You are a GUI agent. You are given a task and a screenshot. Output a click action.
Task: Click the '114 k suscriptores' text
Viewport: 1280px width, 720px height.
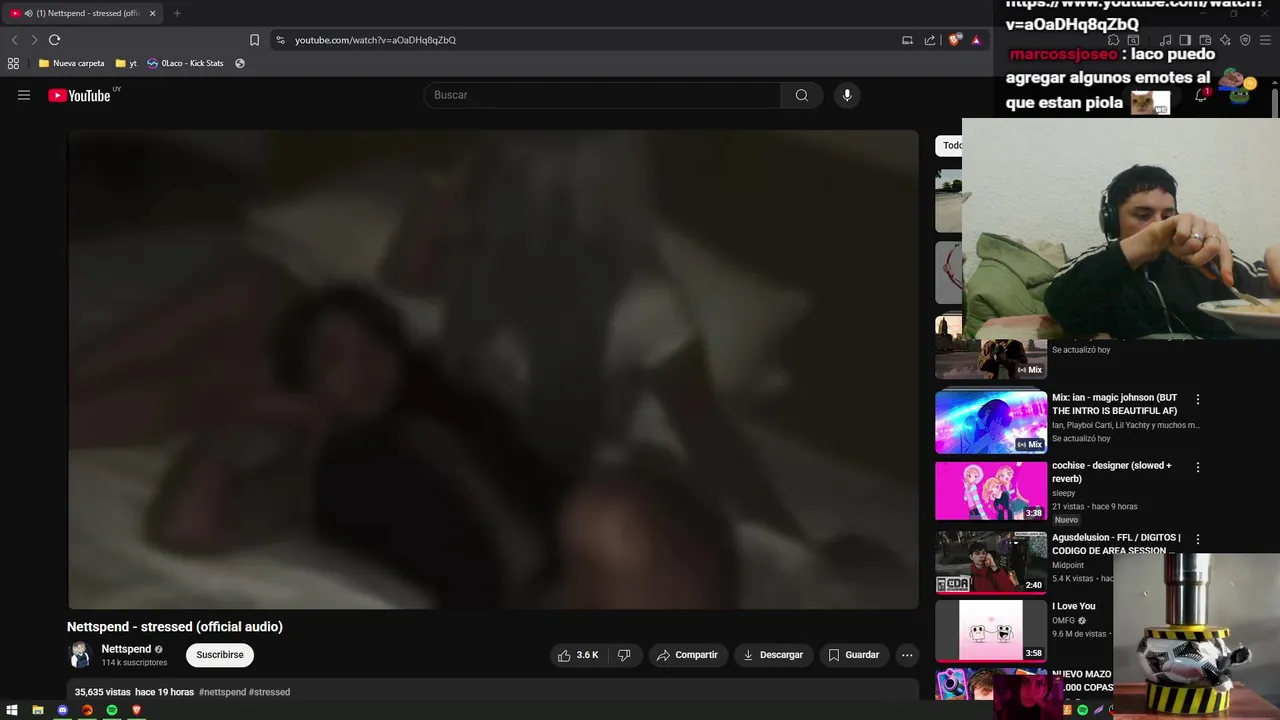point(134,663)
